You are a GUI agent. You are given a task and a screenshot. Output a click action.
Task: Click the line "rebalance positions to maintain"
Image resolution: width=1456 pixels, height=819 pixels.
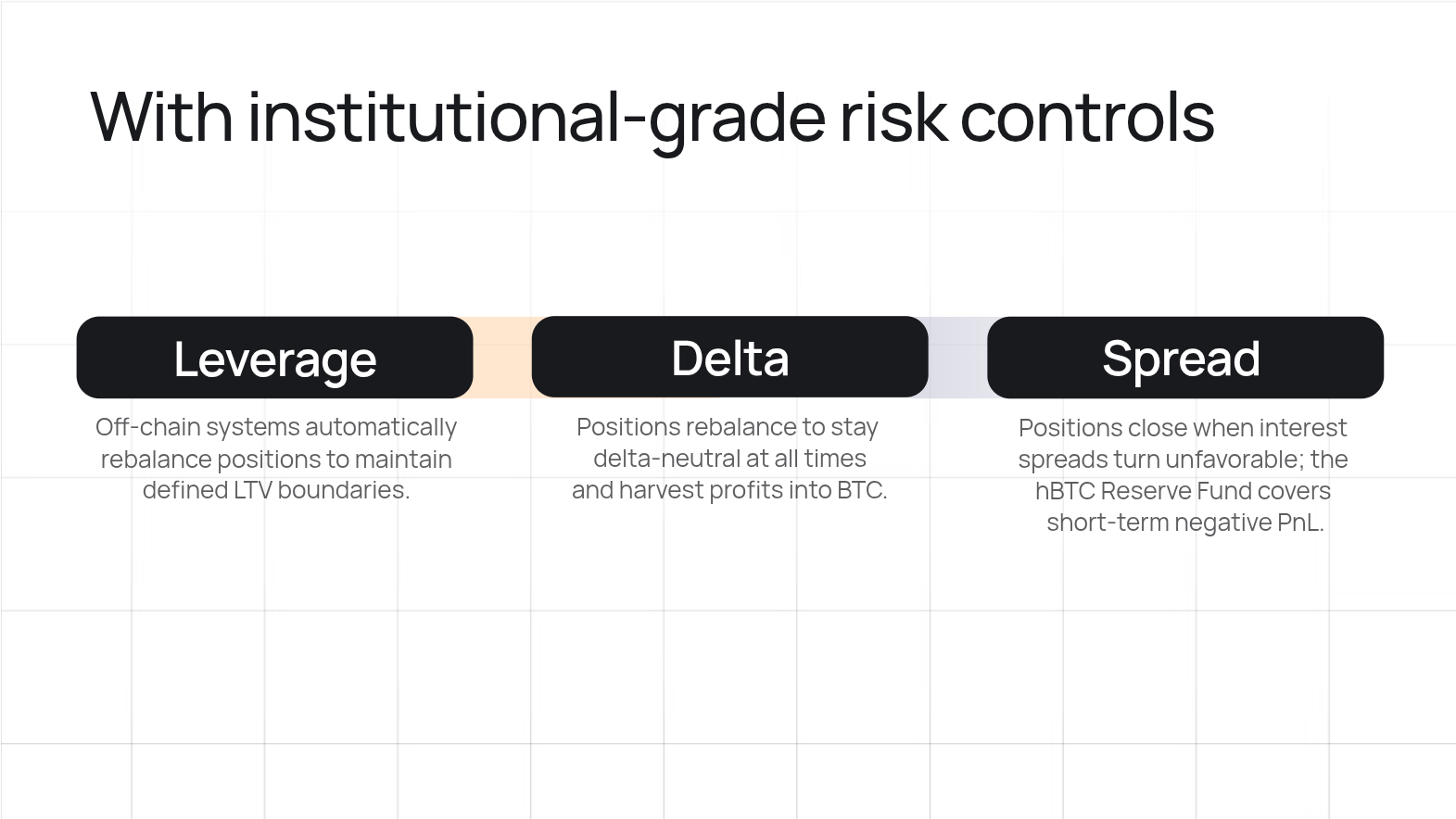(276, 459)
